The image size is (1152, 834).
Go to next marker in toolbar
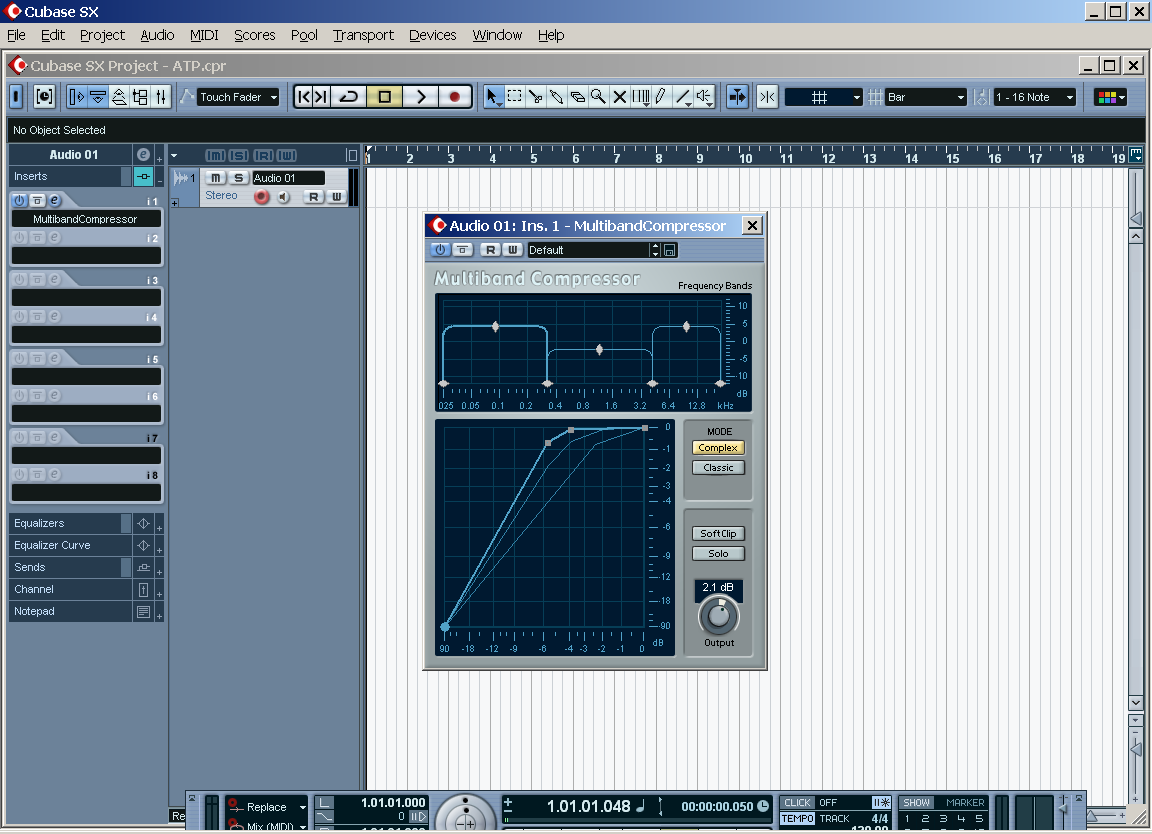[321, 97]
